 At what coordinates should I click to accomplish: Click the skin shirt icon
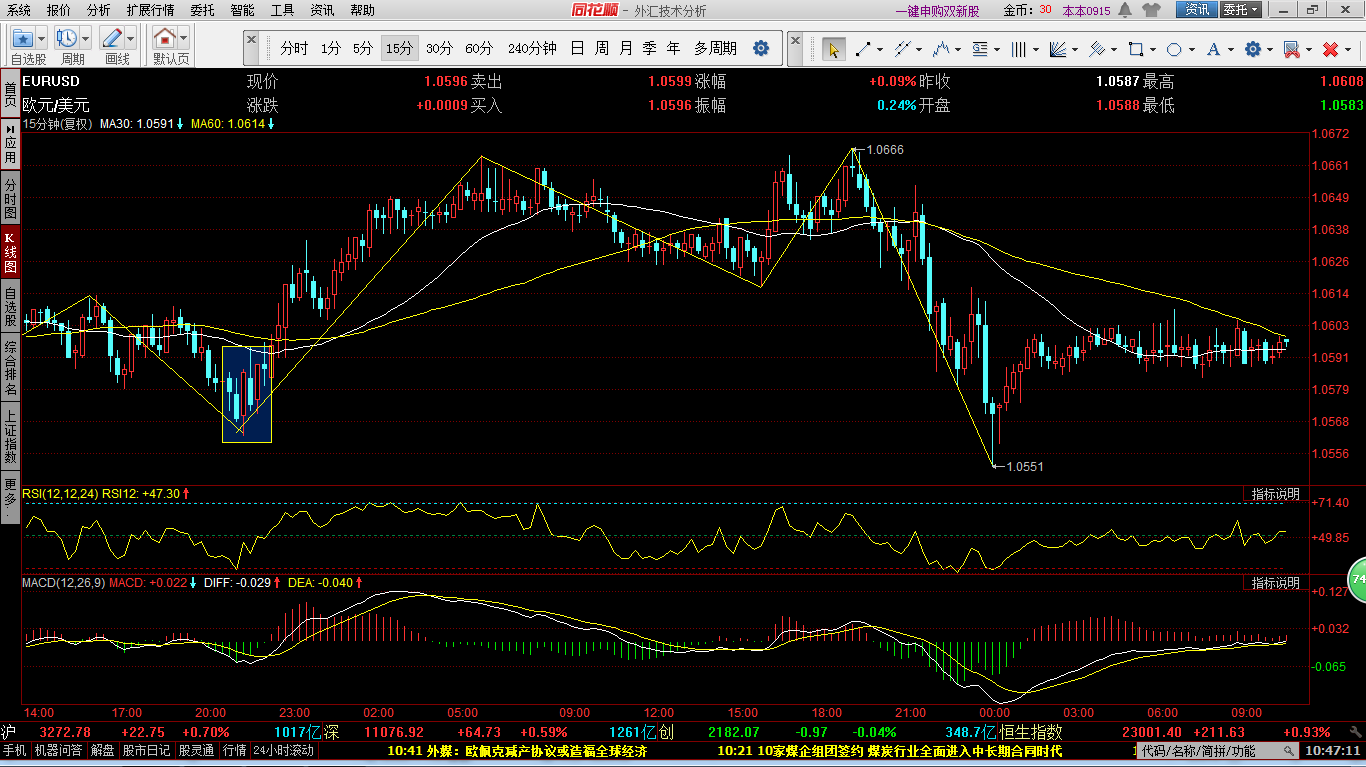[x=1151, y=10]
